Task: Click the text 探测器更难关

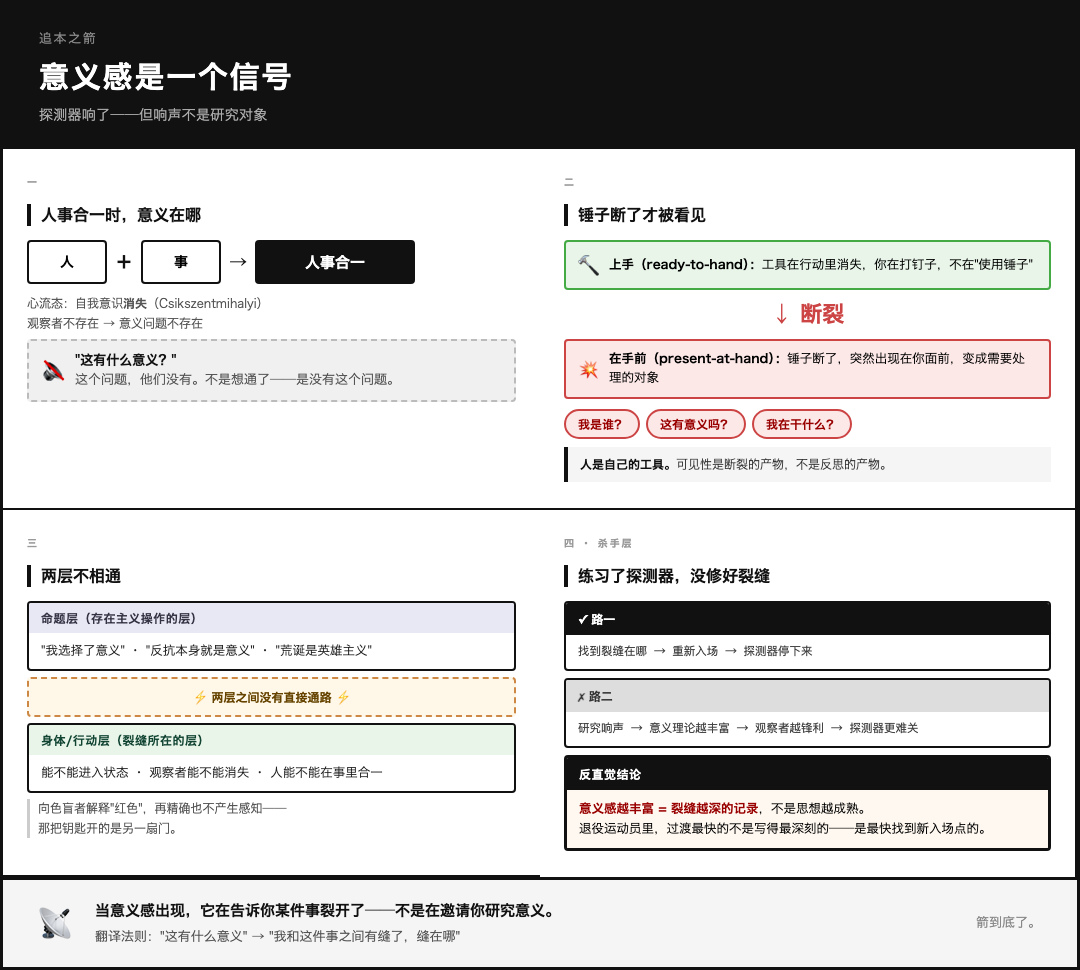Action: (884, 728)
